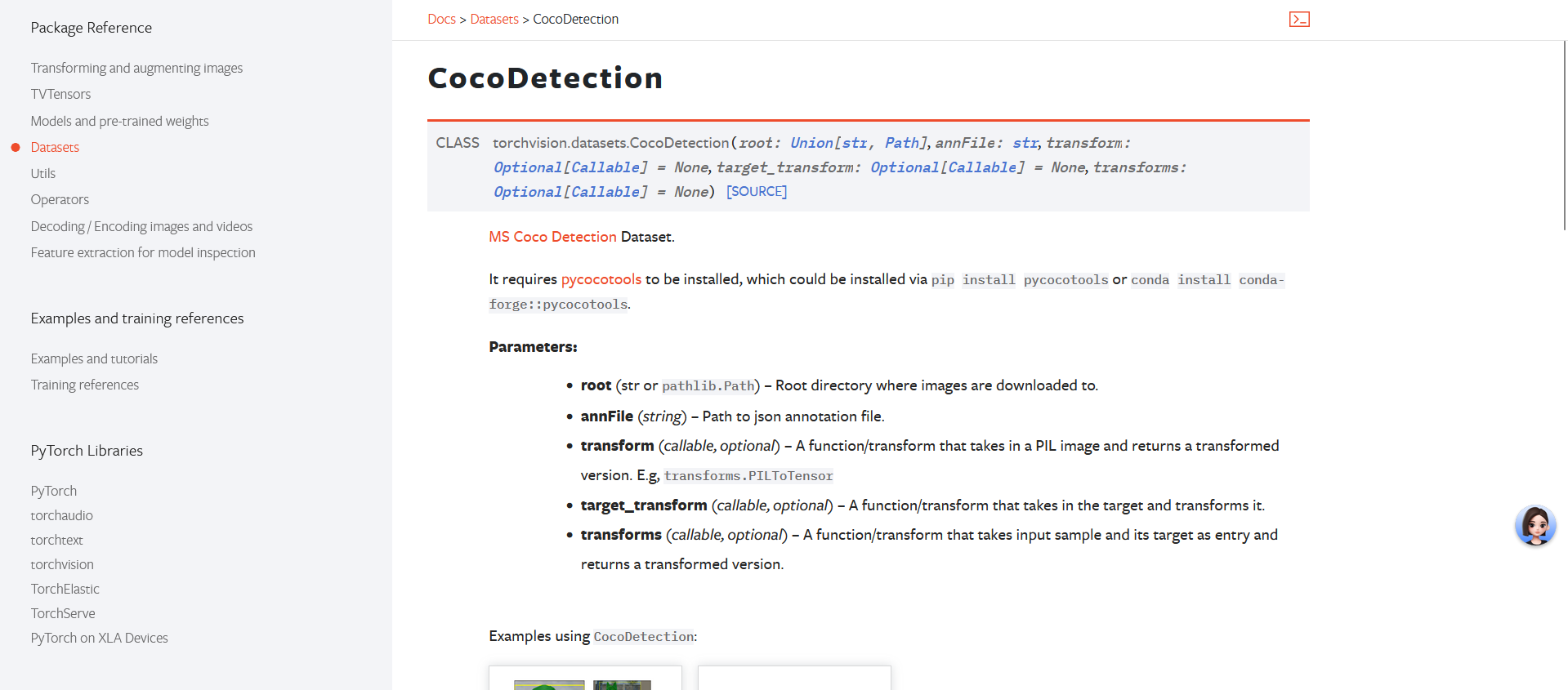Open Examples and tutorials page
Viewport: 1568px width, 690px height.
coord(94,358)
